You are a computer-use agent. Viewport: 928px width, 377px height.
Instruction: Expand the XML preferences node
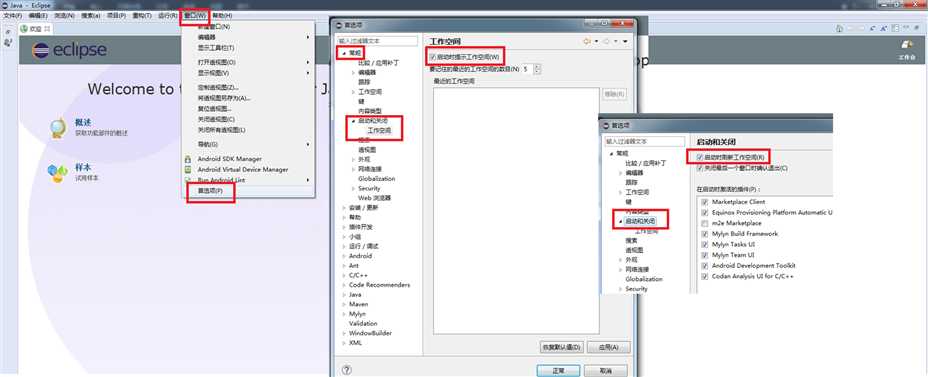pyautogui.click(x=344, y=343)
